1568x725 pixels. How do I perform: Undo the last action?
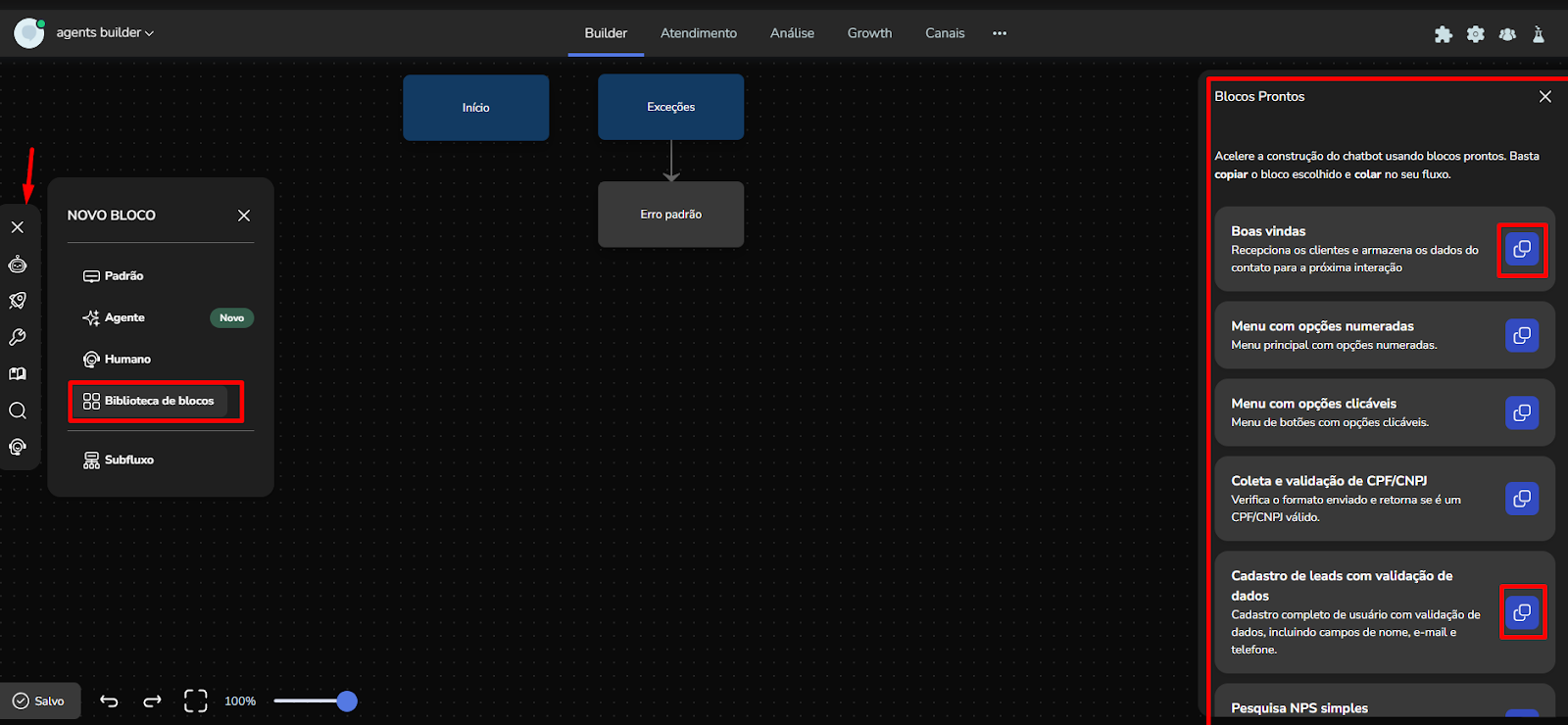109,701
